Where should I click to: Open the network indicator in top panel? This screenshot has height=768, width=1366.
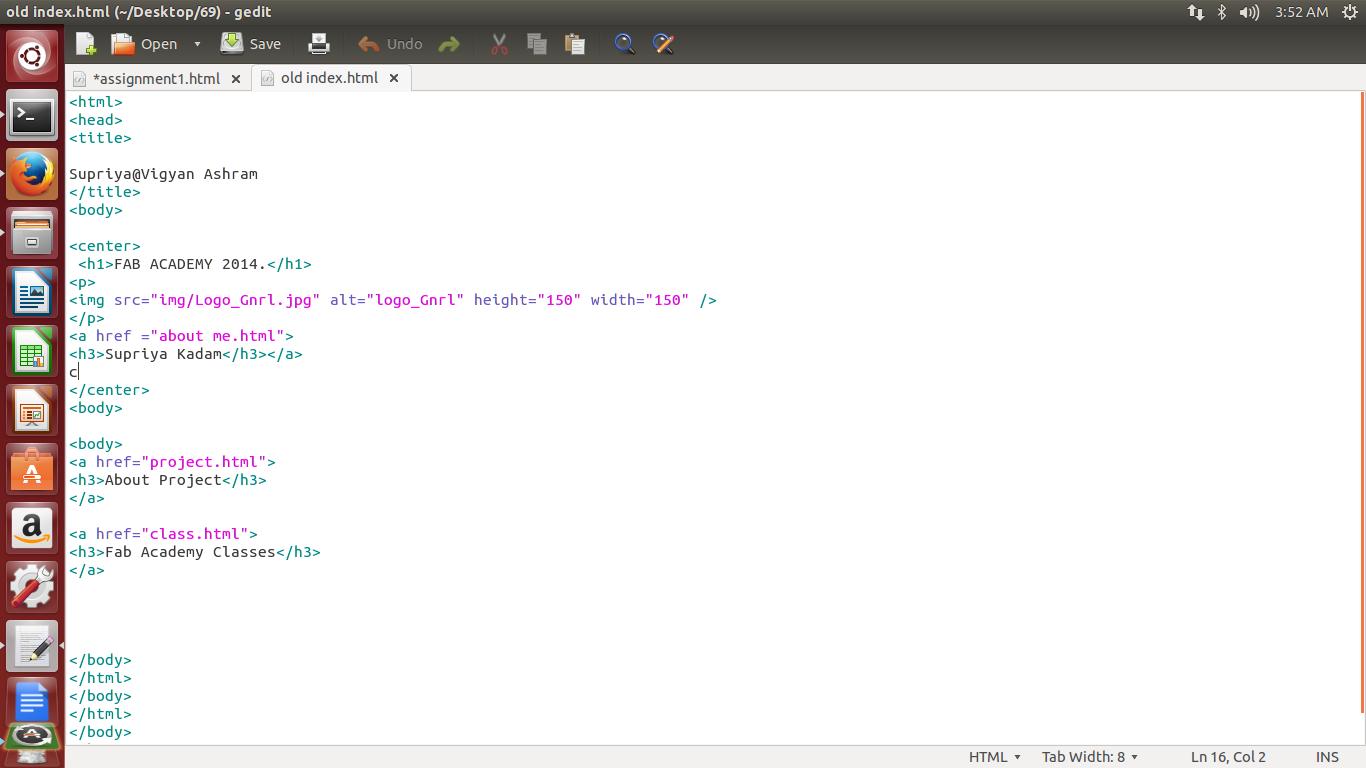point(1195,12)
